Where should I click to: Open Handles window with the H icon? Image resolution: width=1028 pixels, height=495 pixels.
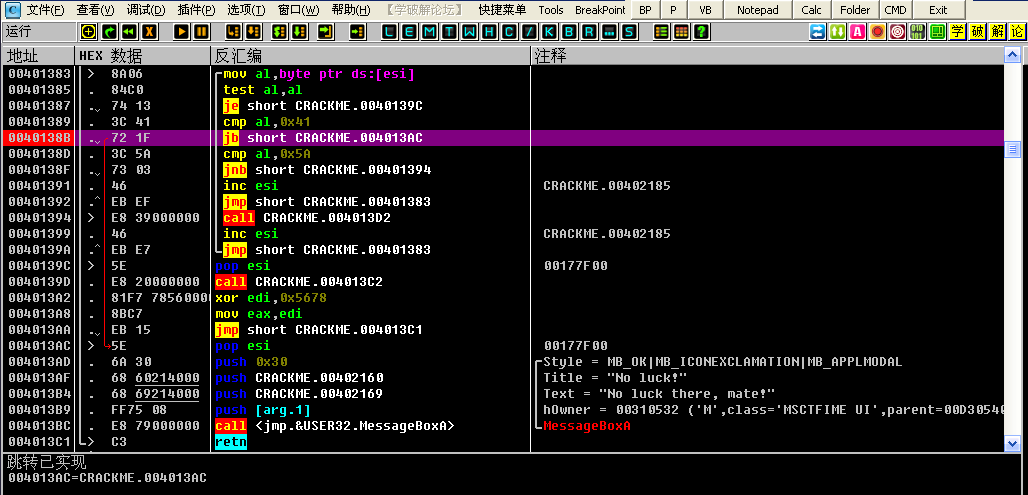click(490, 31)
